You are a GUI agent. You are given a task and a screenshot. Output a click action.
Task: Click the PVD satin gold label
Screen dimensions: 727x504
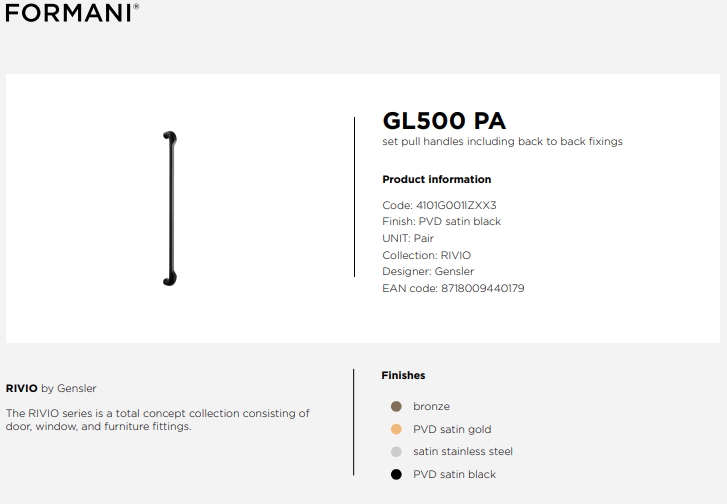[x=452, y=430]
